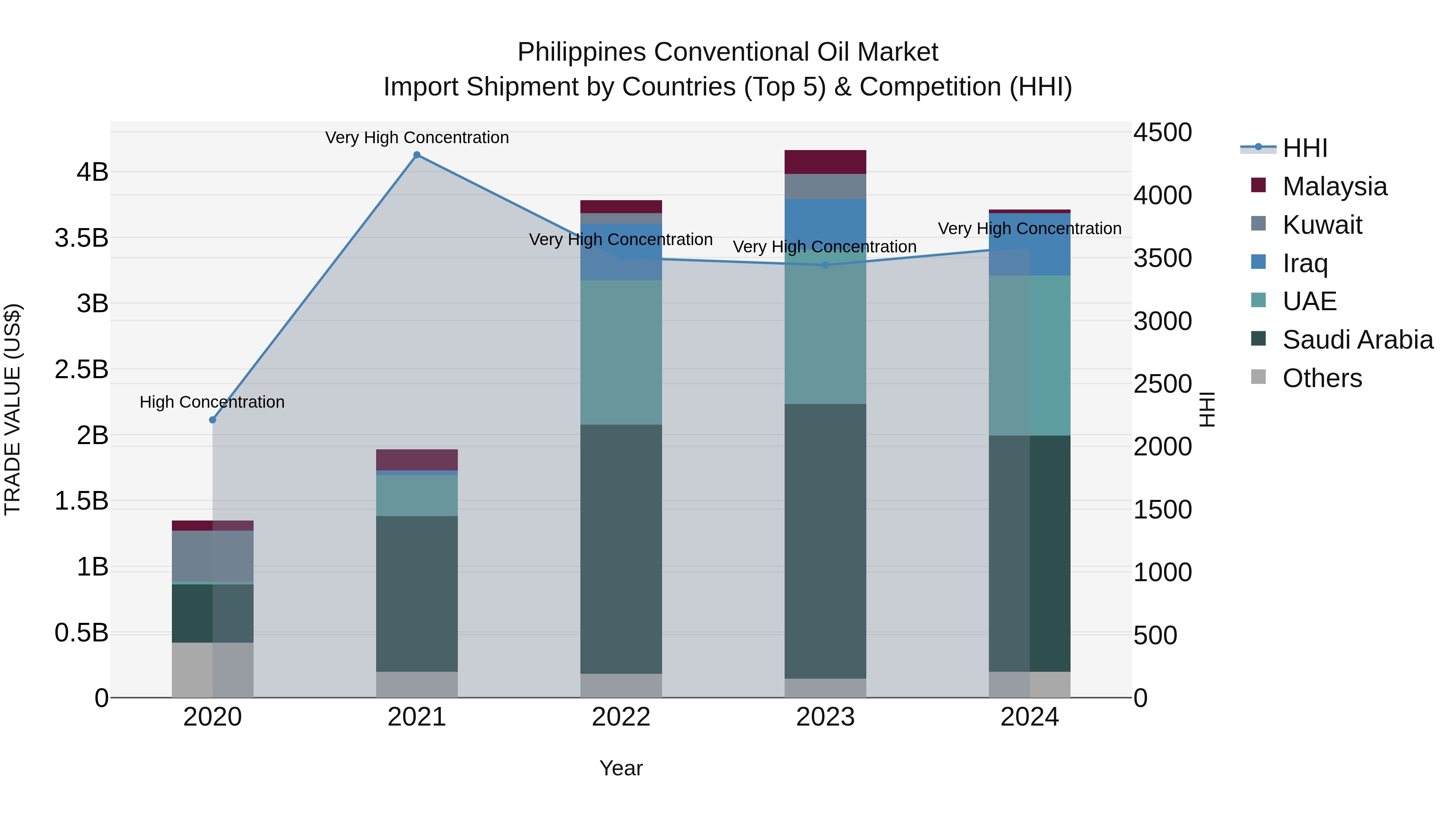Click the HHI data point for 2023

point(825,265)
